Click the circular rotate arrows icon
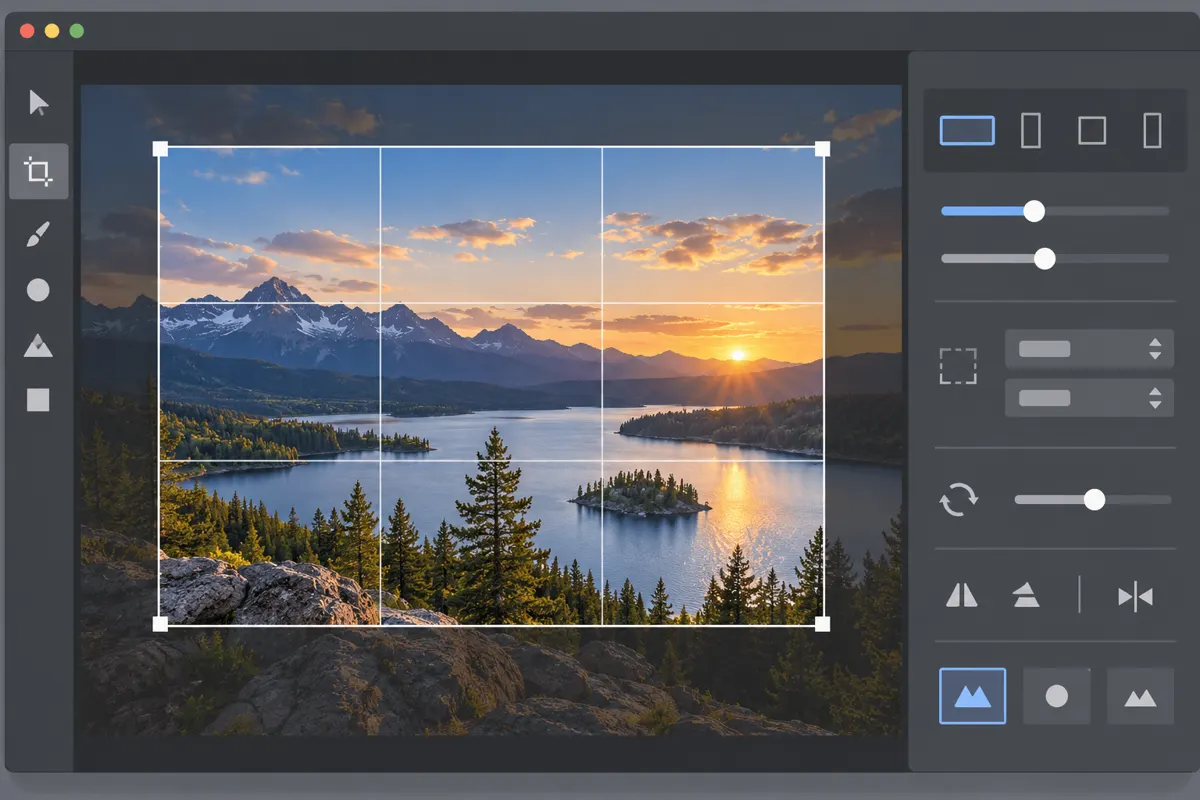Viewport: 1200px width, 800px height. point(959,499)
